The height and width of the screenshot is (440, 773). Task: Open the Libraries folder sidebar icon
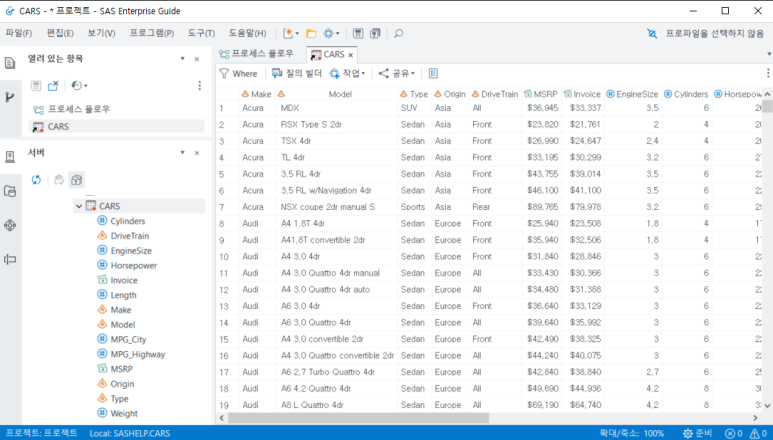coord(10,191)
